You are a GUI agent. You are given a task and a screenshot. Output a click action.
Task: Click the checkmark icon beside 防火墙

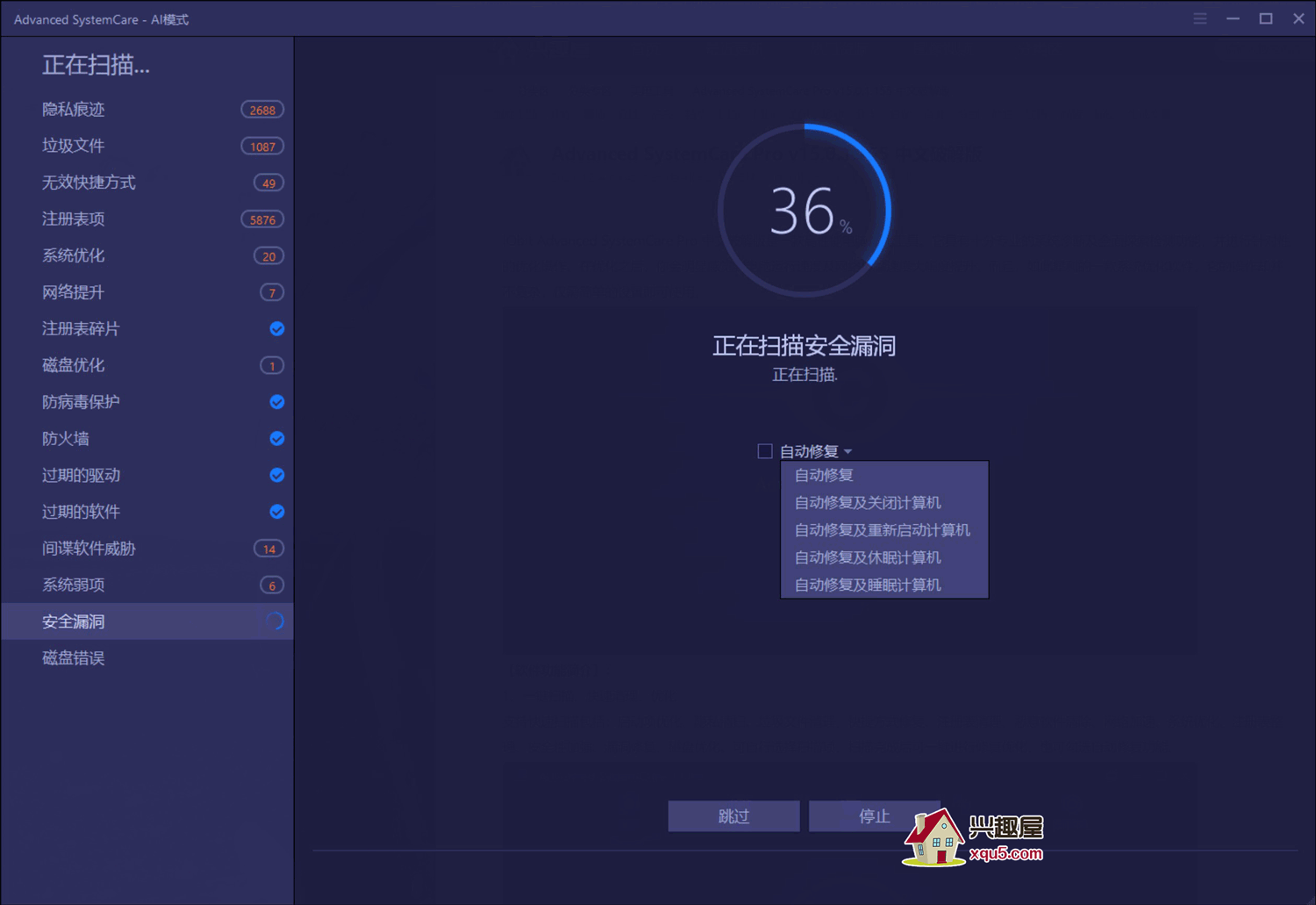click(x=276, y=439)
